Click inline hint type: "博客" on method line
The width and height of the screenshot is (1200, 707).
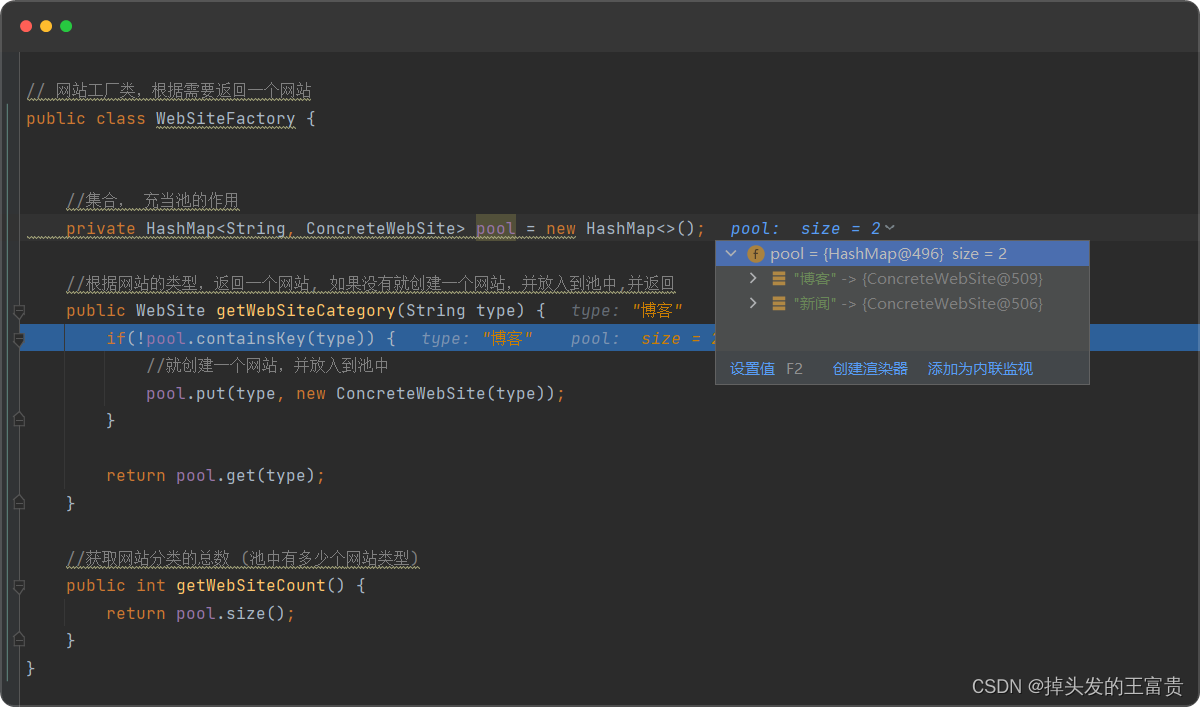pyautogui.click(x=627, y=311)
